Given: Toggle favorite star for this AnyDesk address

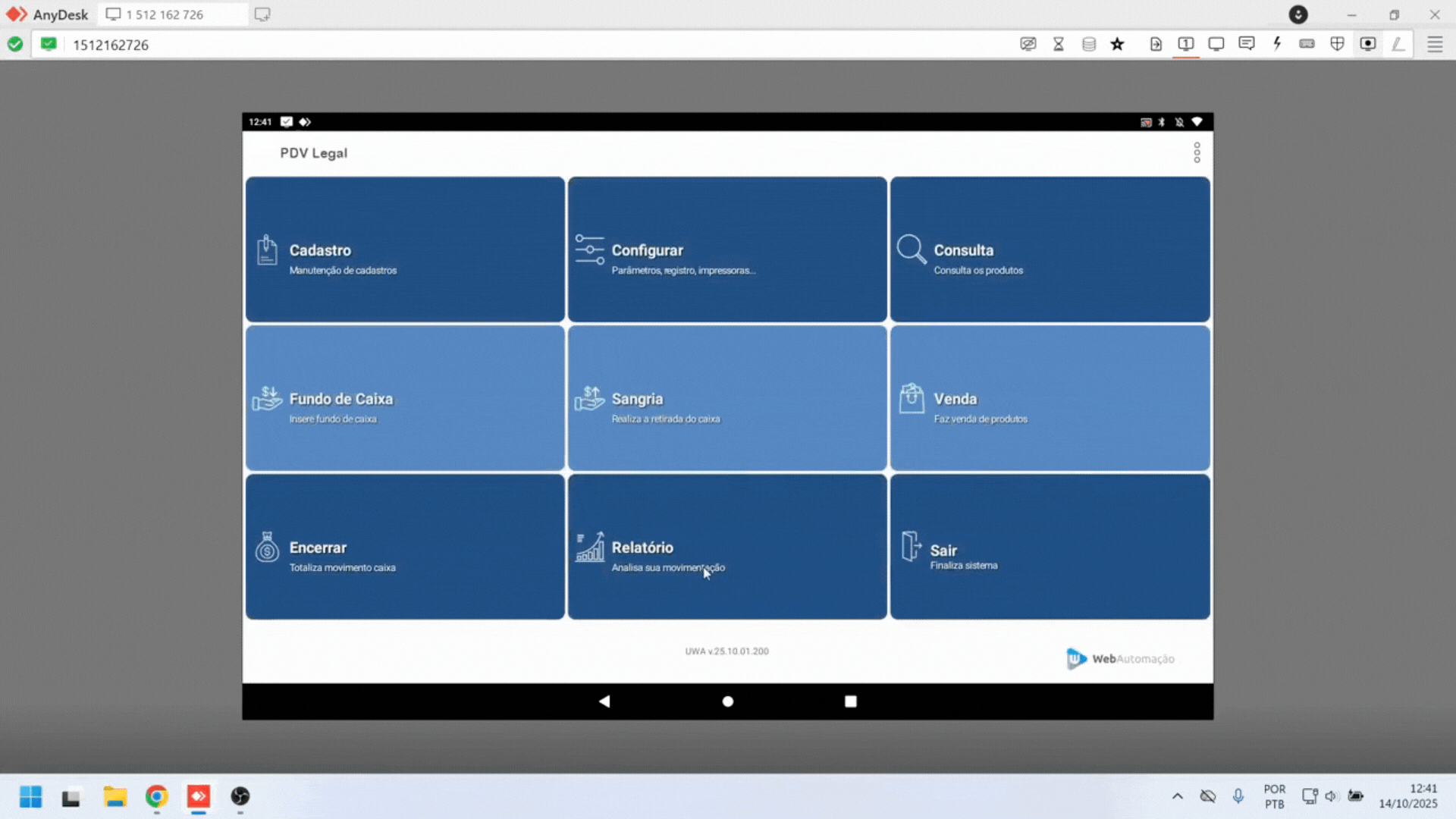Looking at the screenshot, I should (1117, 44).
